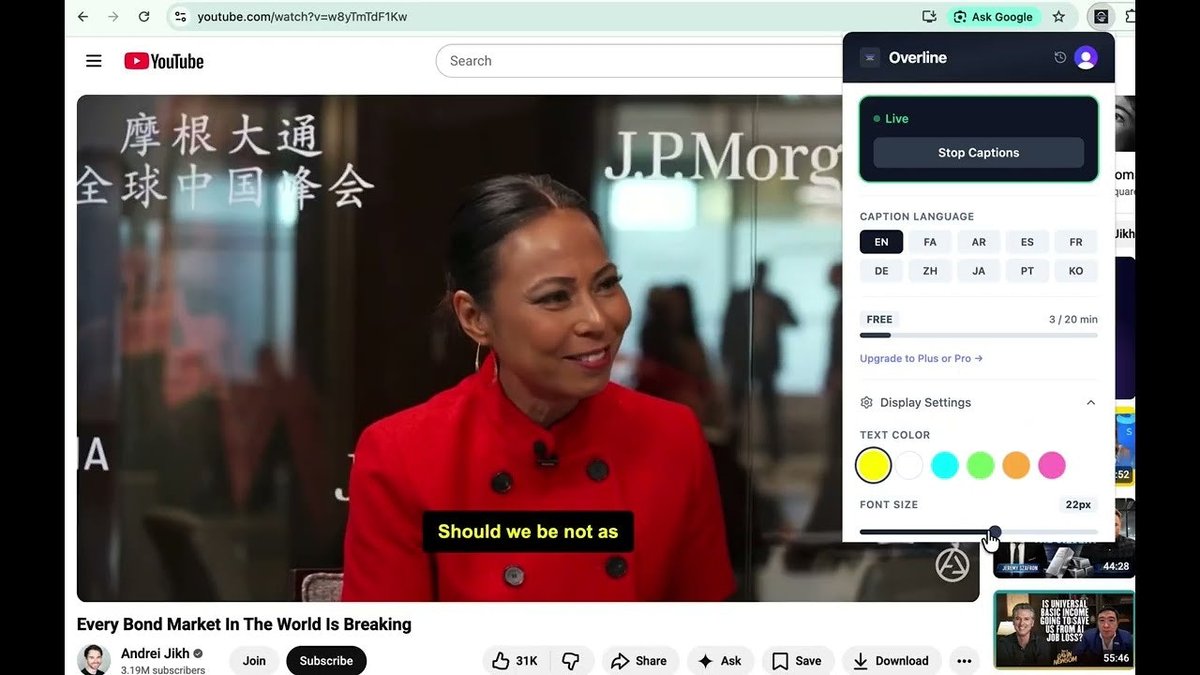Image resolution: width=1200 pixels, height=675 pixels.
Task: Open the Andrei Jikh channel name link
Action: click(155, 653)
